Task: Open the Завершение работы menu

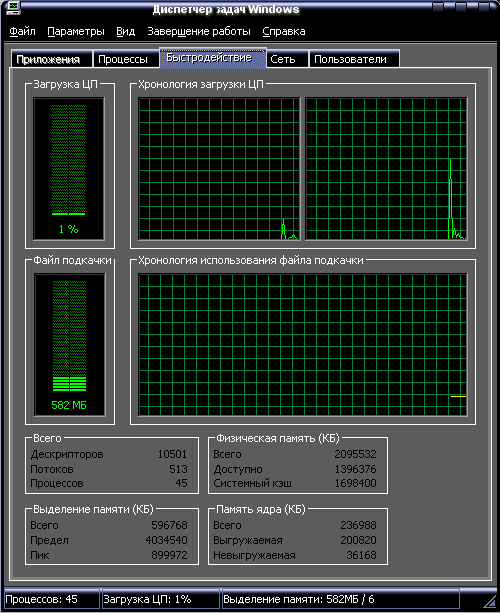Action: 199,31
